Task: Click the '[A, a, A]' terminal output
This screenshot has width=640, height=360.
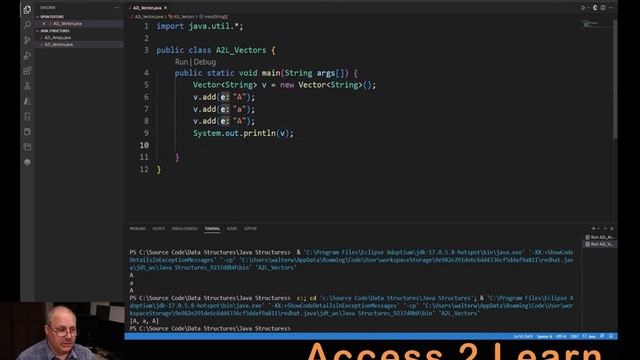Action: 144,321
